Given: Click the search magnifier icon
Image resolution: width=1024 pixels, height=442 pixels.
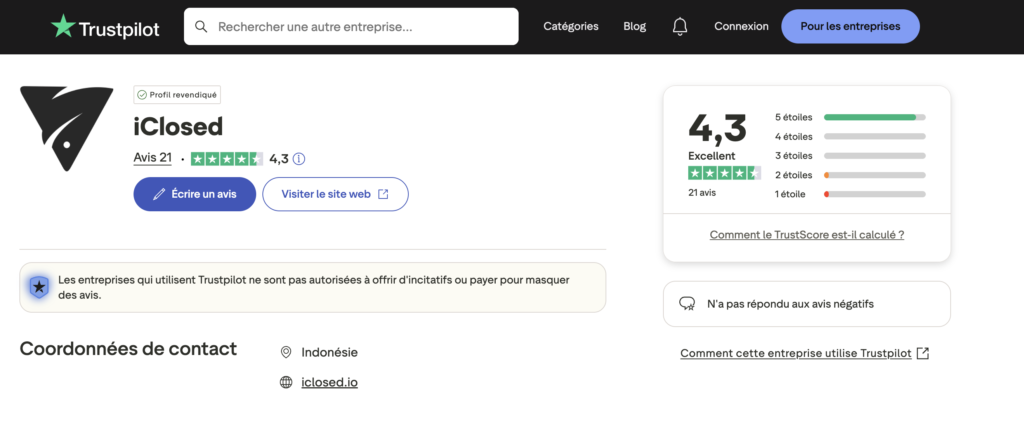Looking at the screenshot, I should point(202,27).
